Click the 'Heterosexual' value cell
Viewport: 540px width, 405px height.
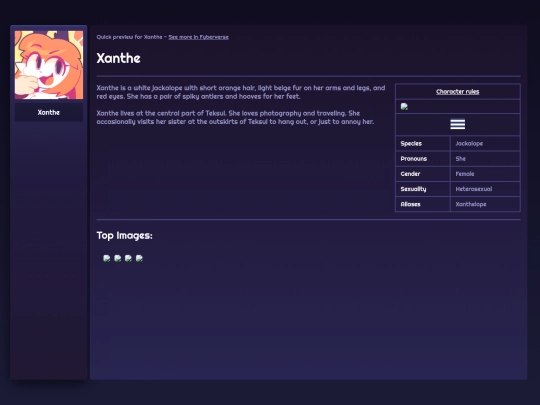[485, 189]
